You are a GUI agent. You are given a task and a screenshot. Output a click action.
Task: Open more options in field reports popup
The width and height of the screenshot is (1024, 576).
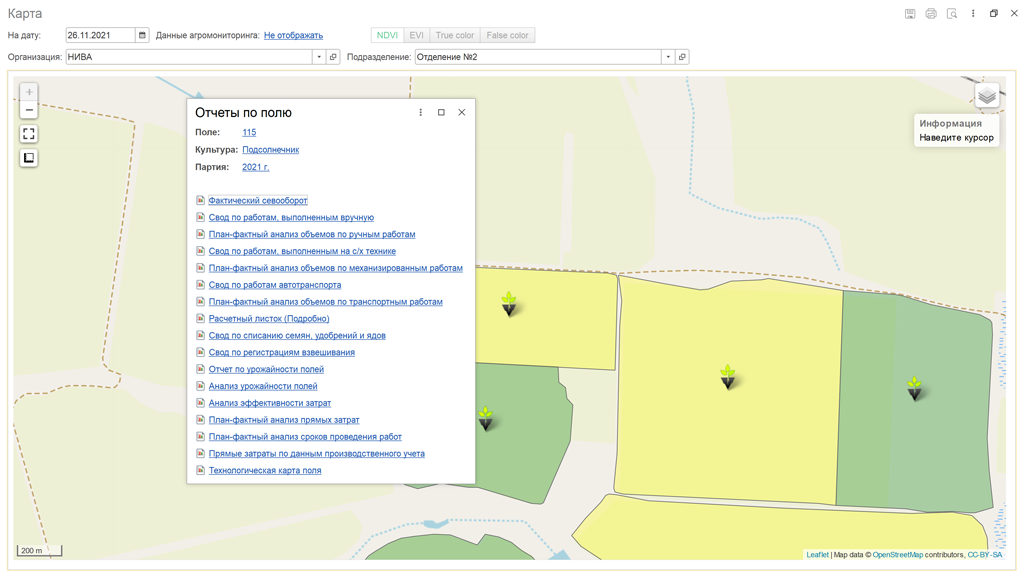click(420, 113)
